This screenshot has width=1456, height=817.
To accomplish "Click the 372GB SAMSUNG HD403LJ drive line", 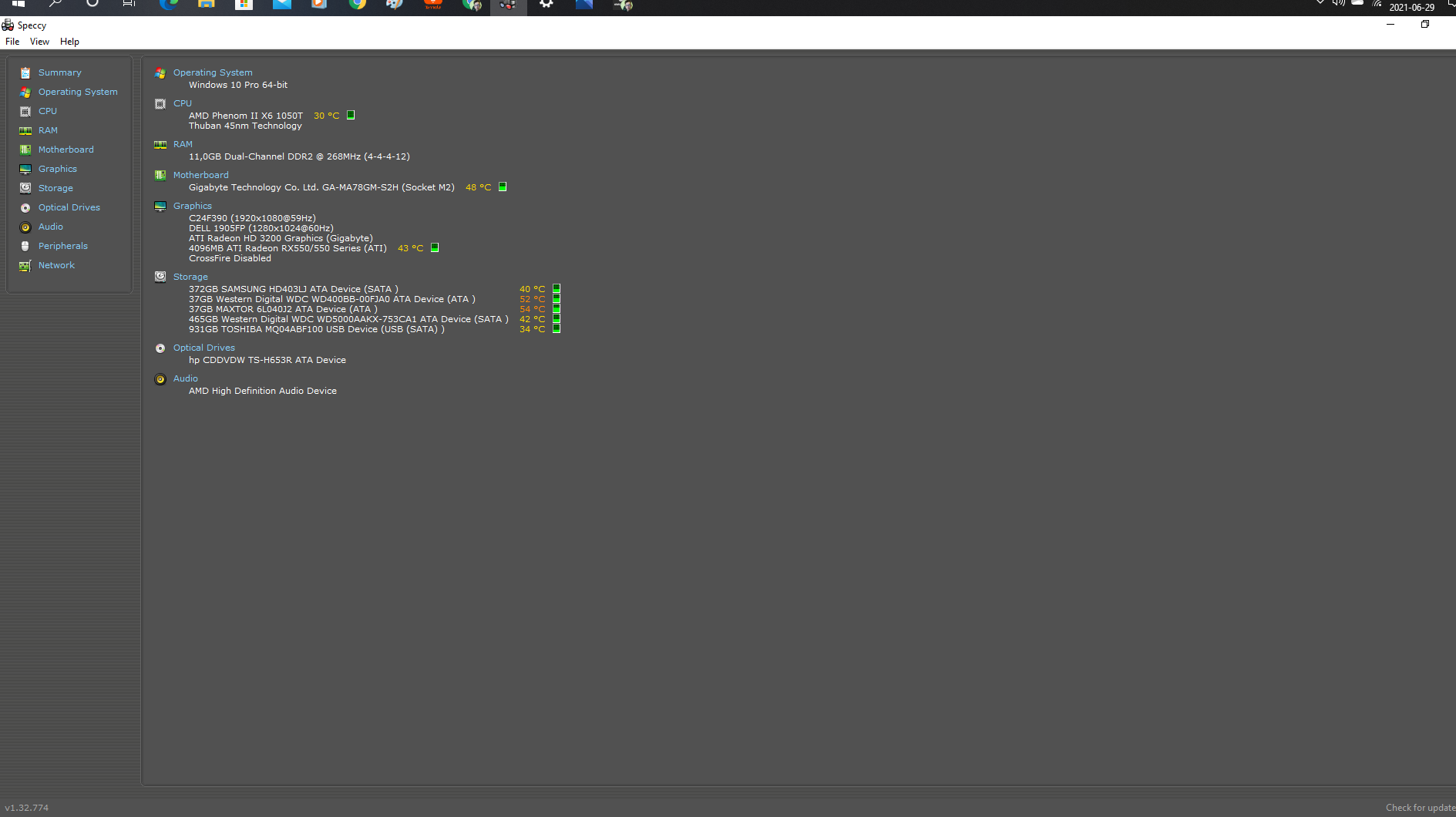I will pyautogui.click(x=294, y=289).
